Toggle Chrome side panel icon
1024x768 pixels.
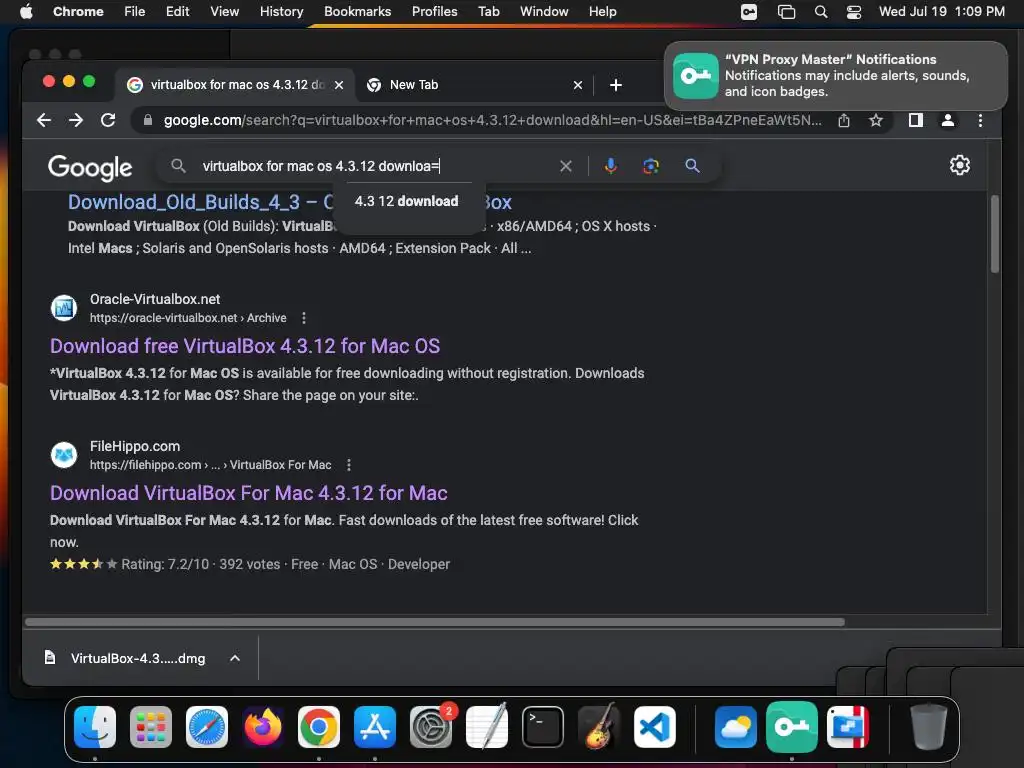(x=916, y=120)
